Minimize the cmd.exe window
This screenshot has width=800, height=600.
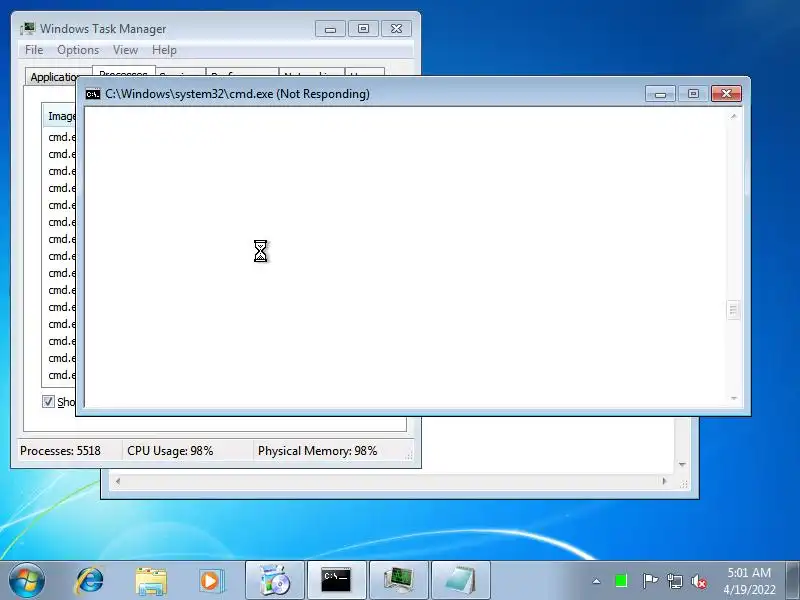point(660,94)
